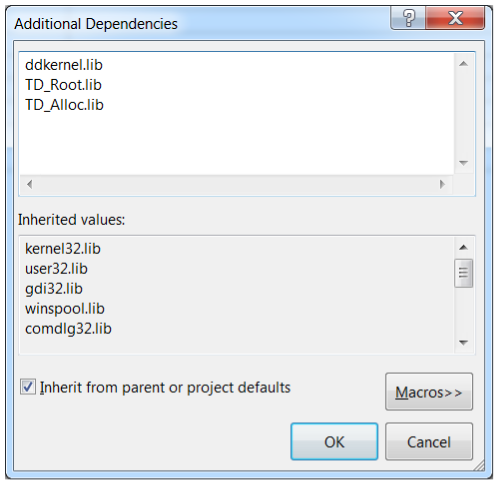Click on the TD_Alloc.lib entry
This screenshot has height=486, width=500.
point(64,105)
